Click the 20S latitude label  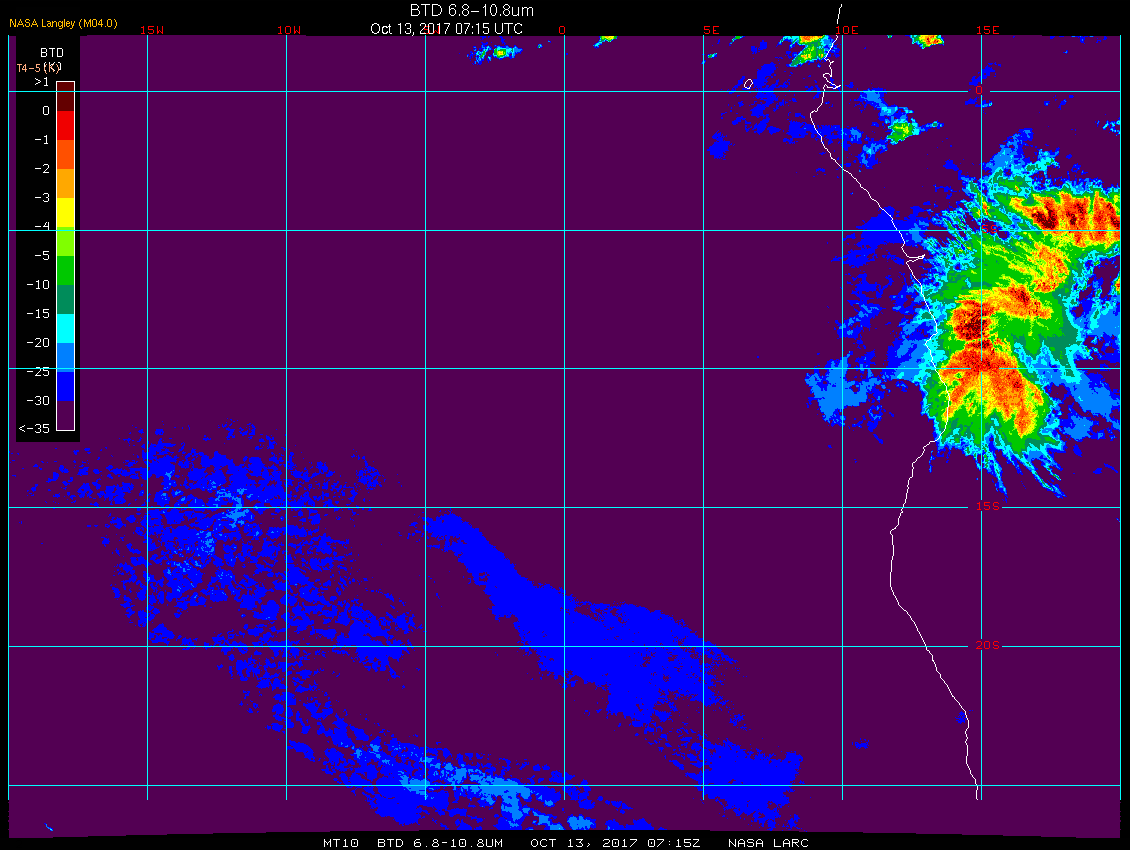point(987,645)
